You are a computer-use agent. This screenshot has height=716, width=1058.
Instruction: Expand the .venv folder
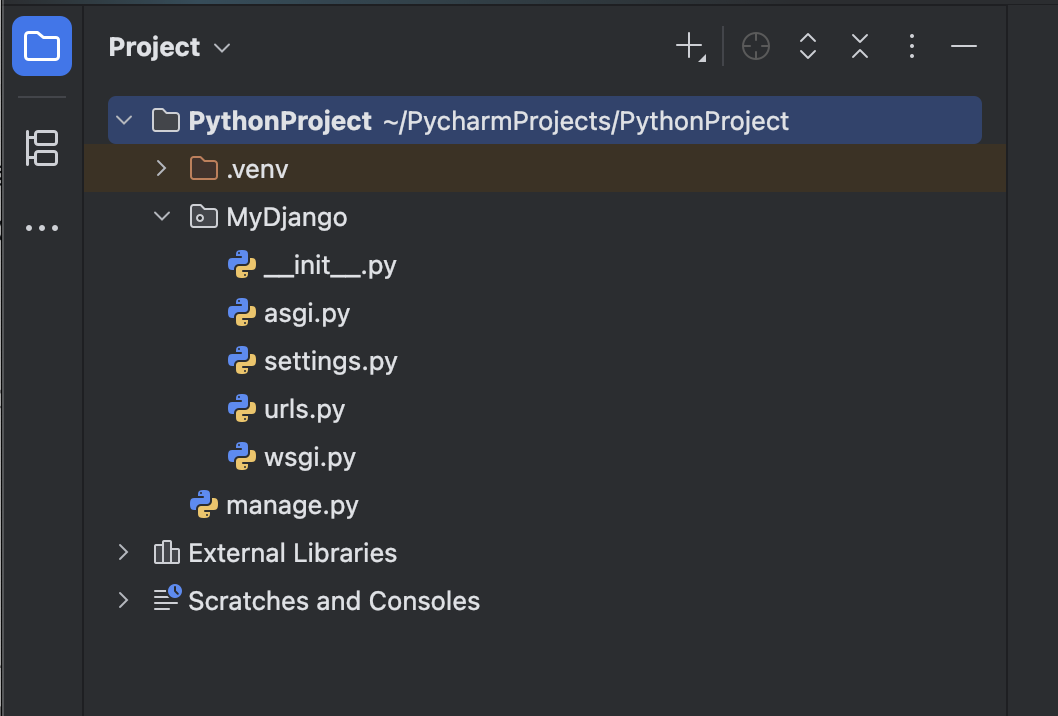tap(162, 169)
